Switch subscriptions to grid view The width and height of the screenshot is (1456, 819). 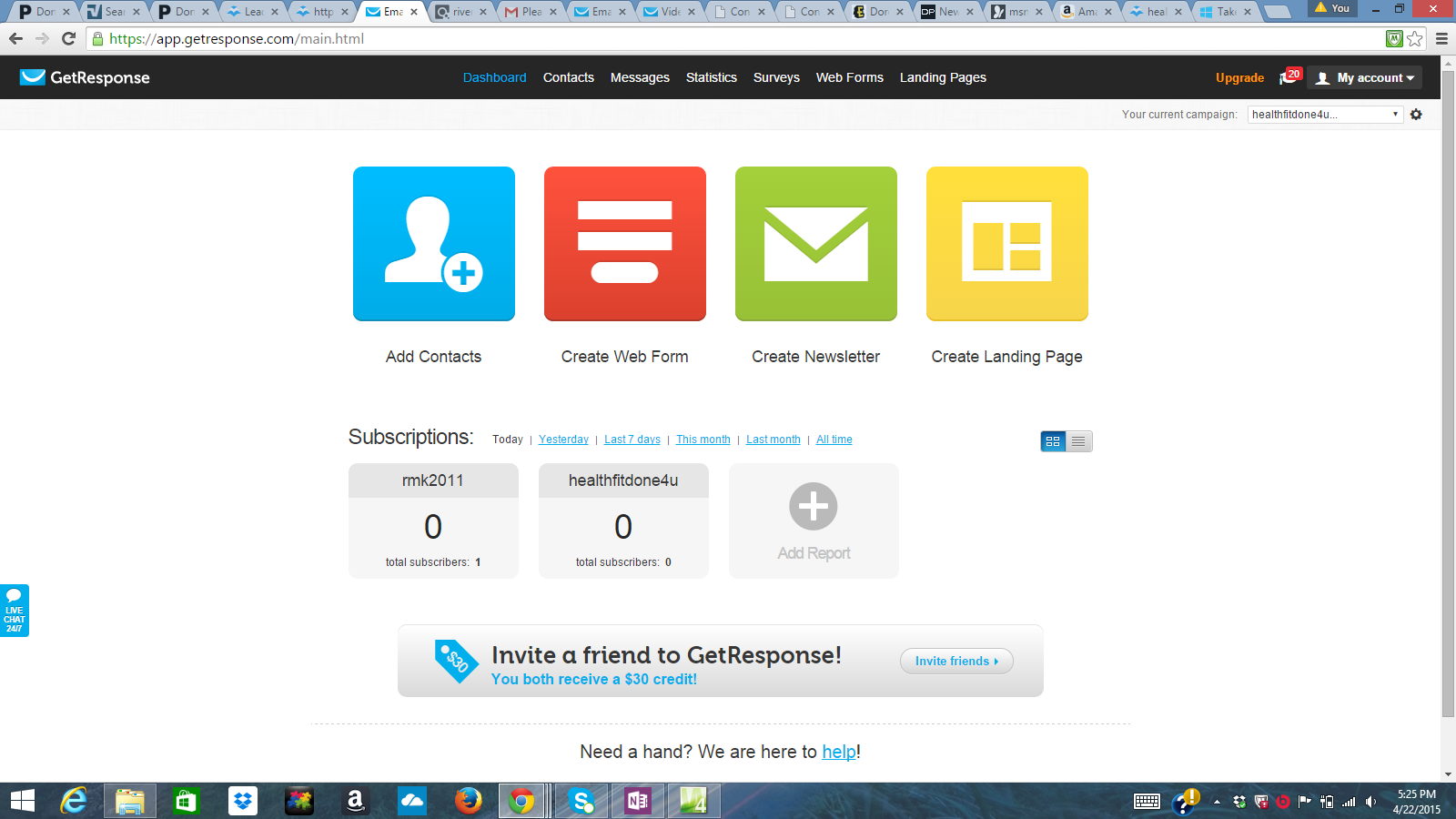(x=1053, y=441)
